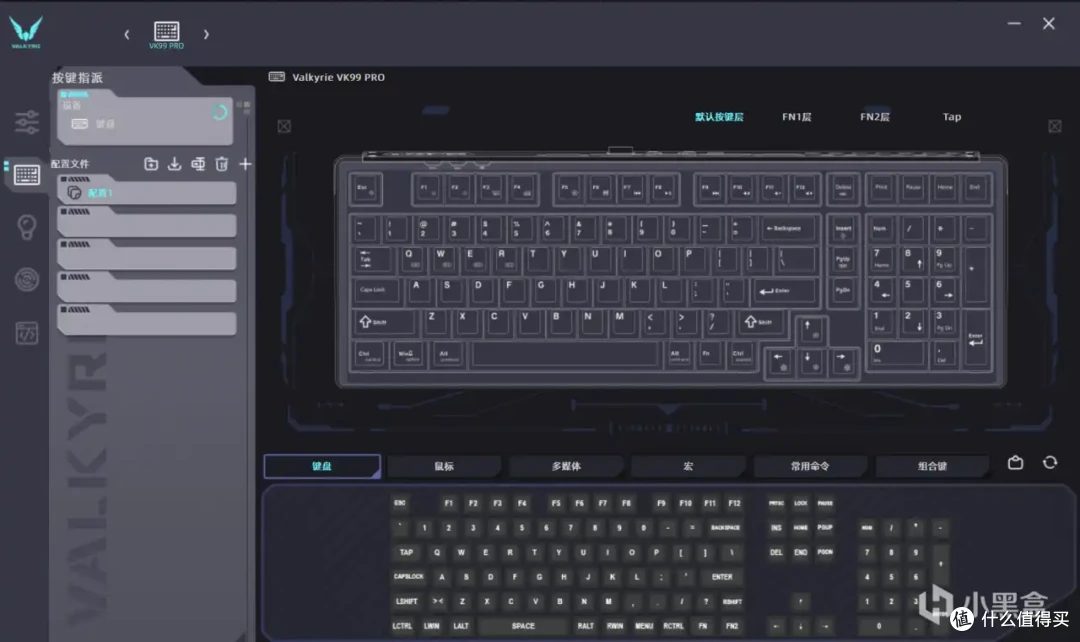Click the new profile folder icon
Image resolution: width=1080 pixels, height=642 pixels.
[x=151, y=164]
